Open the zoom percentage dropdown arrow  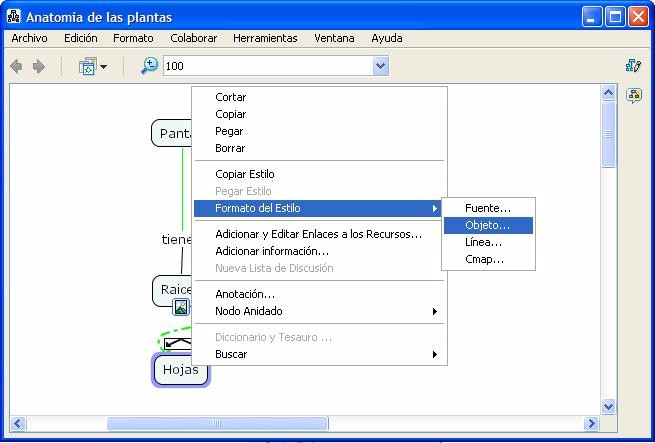coord(380,66)
